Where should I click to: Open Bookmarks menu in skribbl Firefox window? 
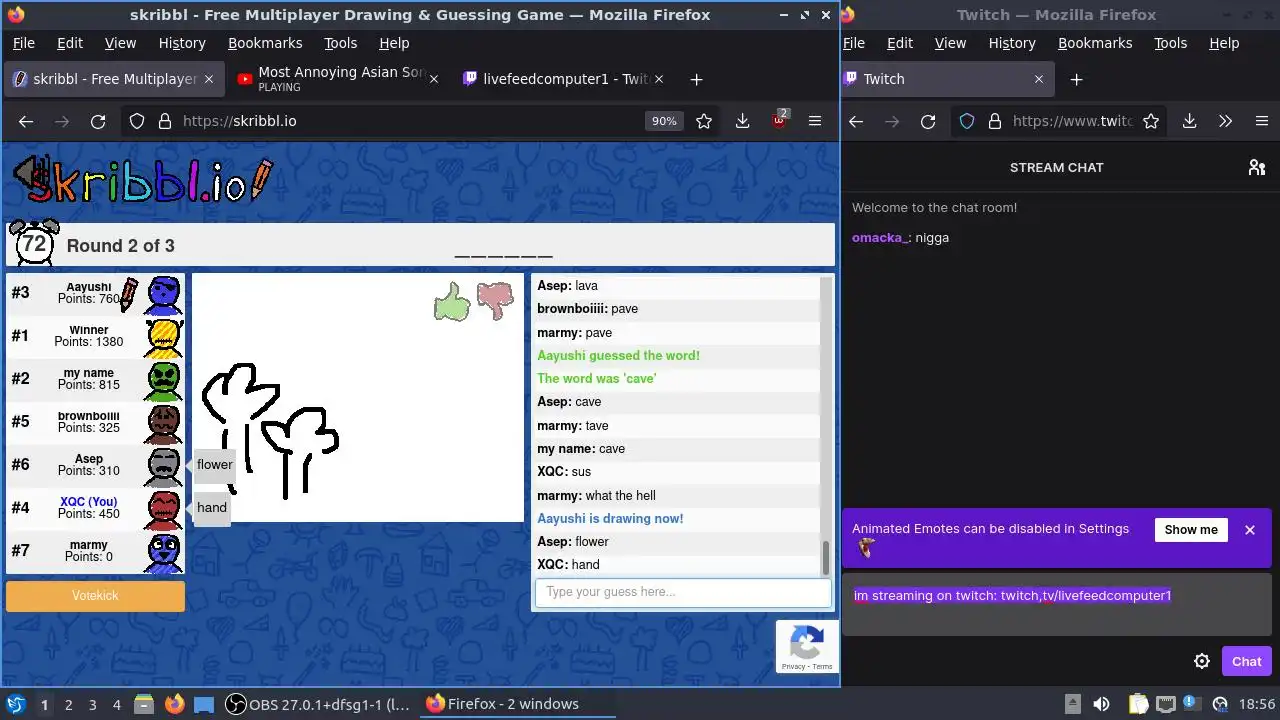pyautogui.click(x=265, y=43)
